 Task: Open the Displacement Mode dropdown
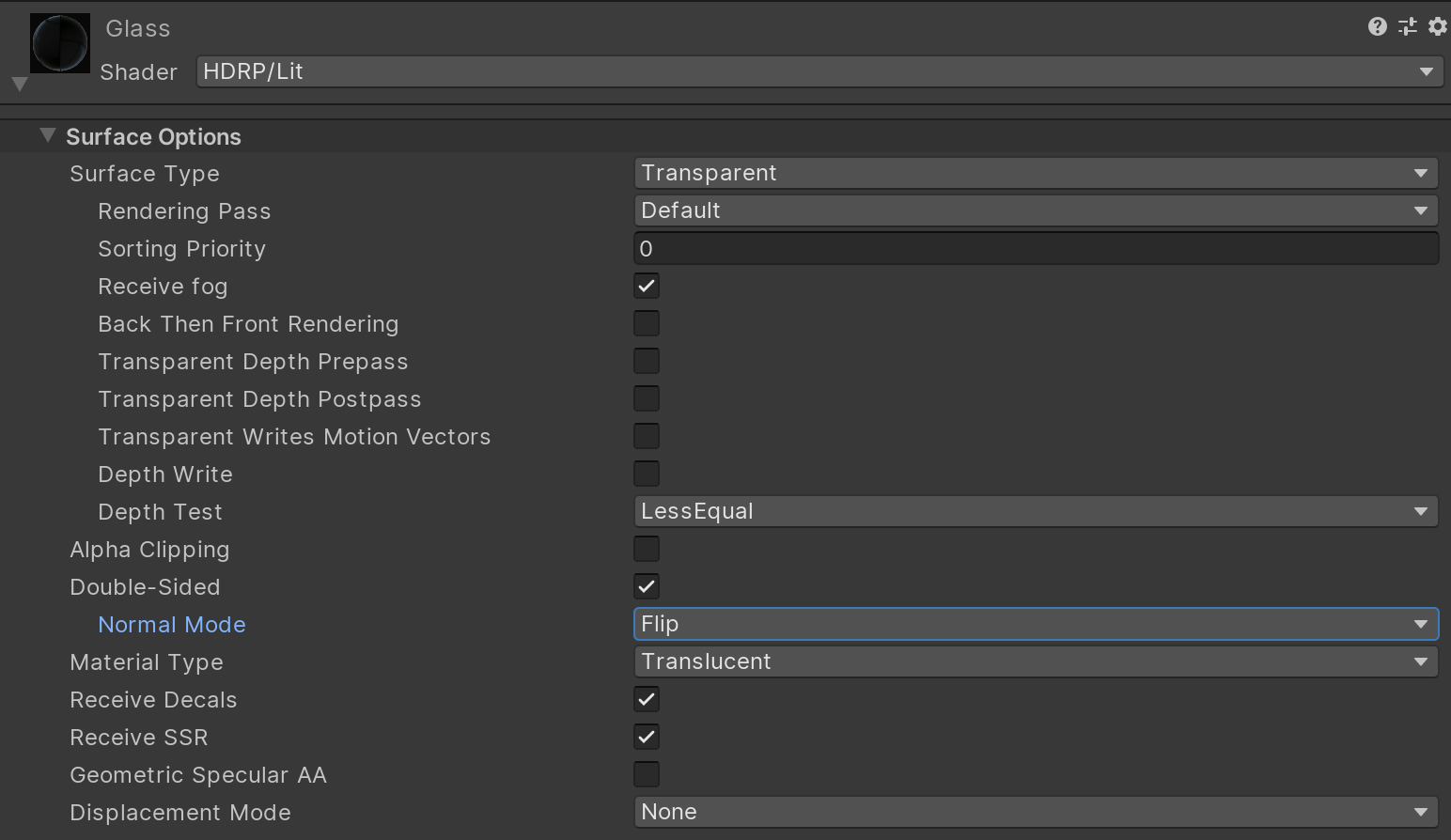(1036, 812)
